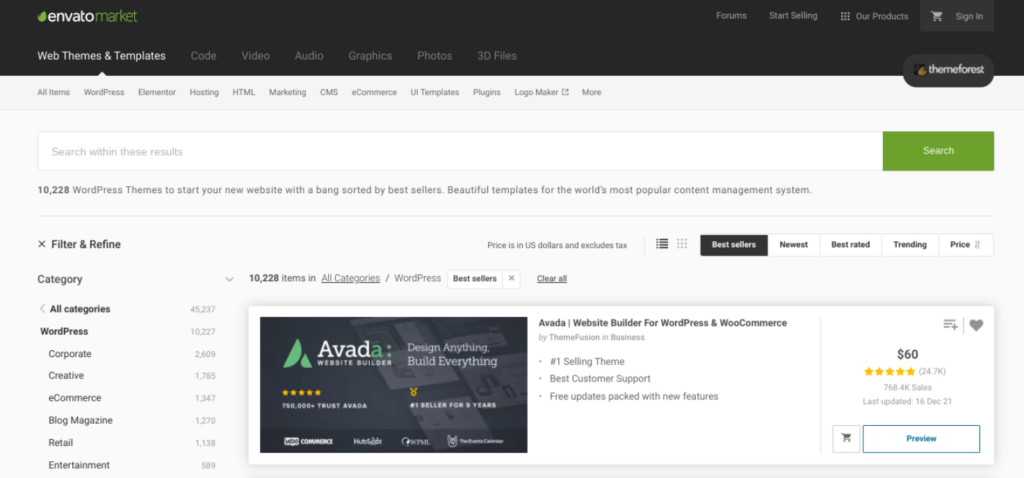Select CMS in sub navigation

point(328,92)
